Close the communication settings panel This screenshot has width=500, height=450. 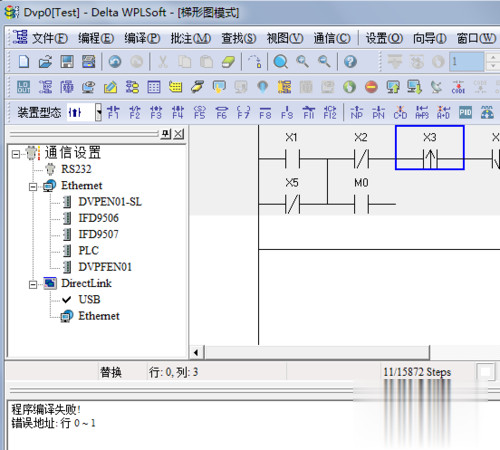point(179,134)
